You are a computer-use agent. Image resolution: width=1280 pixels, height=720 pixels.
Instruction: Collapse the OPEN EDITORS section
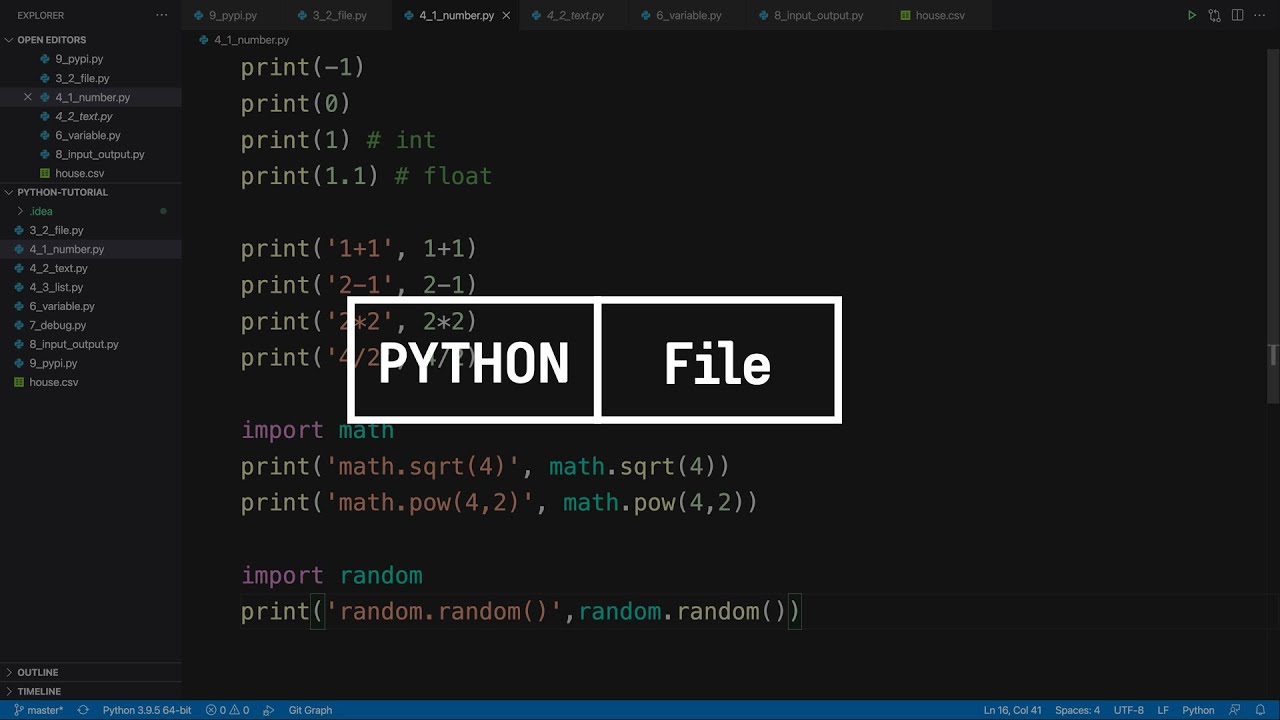[x=90, y=40]
